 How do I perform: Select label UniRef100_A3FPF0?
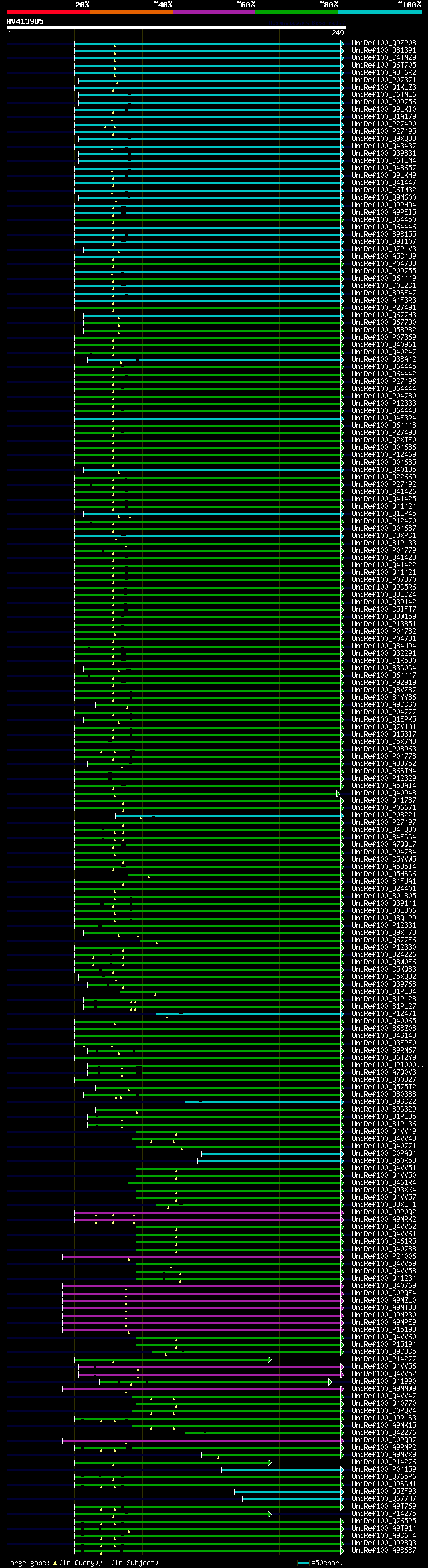384,1043
